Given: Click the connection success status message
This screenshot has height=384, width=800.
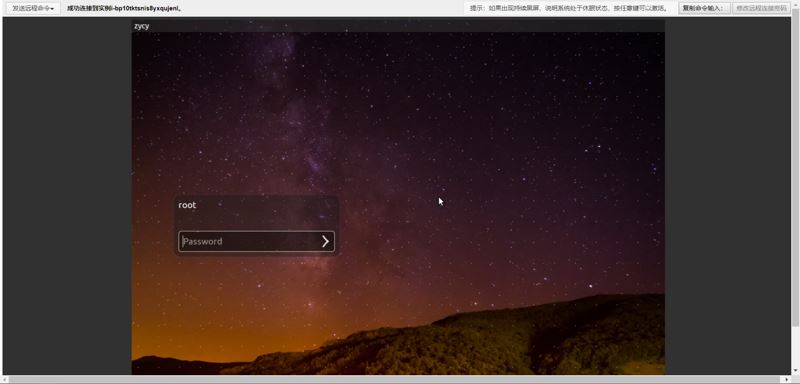Looking at the screenshot, I should tap(124, 9).
